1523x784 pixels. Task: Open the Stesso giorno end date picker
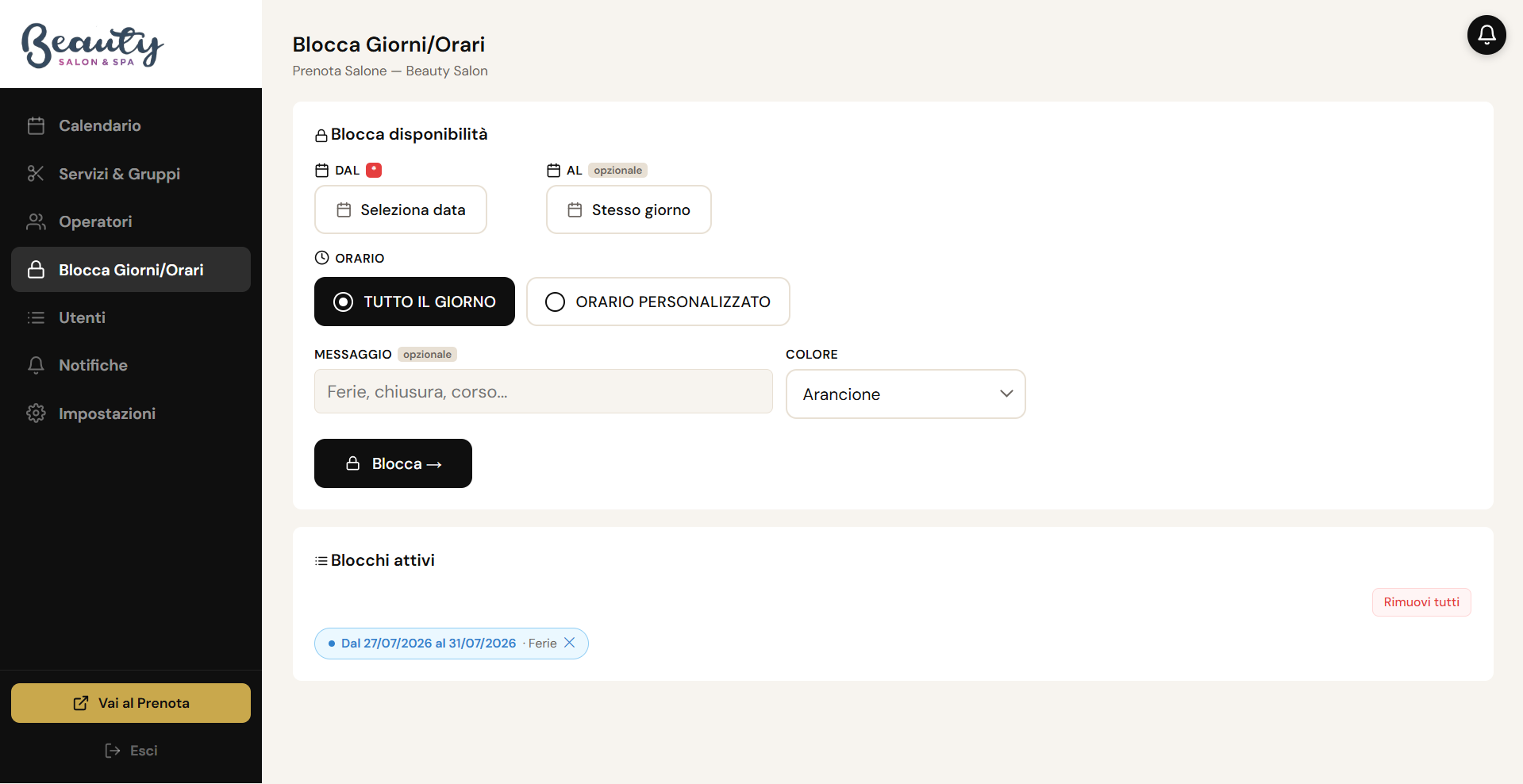(629, 209)
